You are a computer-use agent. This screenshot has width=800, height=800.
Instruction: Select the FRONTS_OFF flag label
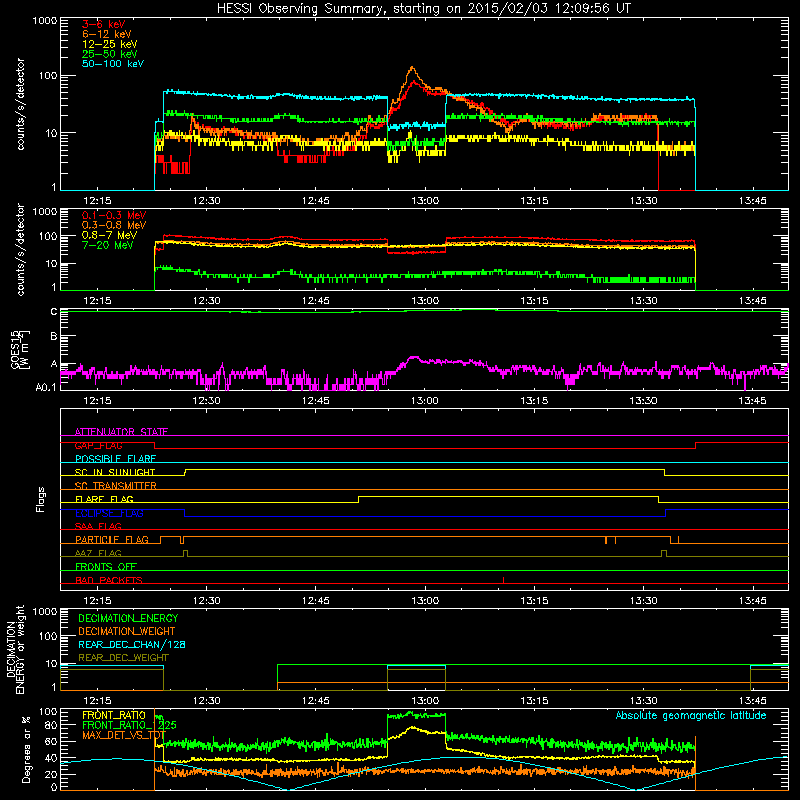[106, 566]
